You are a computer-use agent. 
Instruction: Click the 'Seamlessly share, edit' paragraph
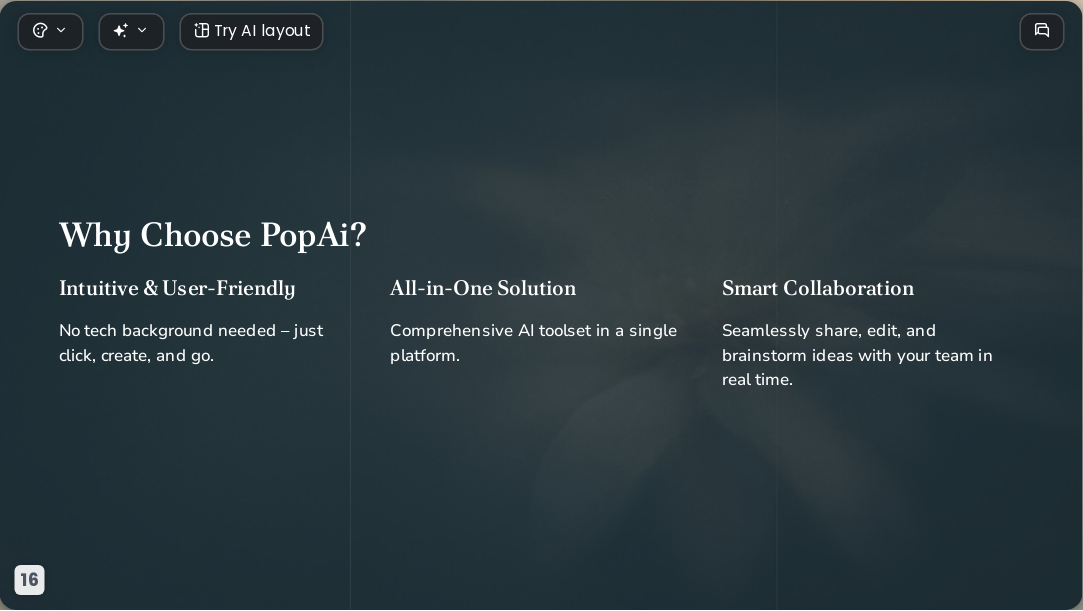click(x=857, y=355)
